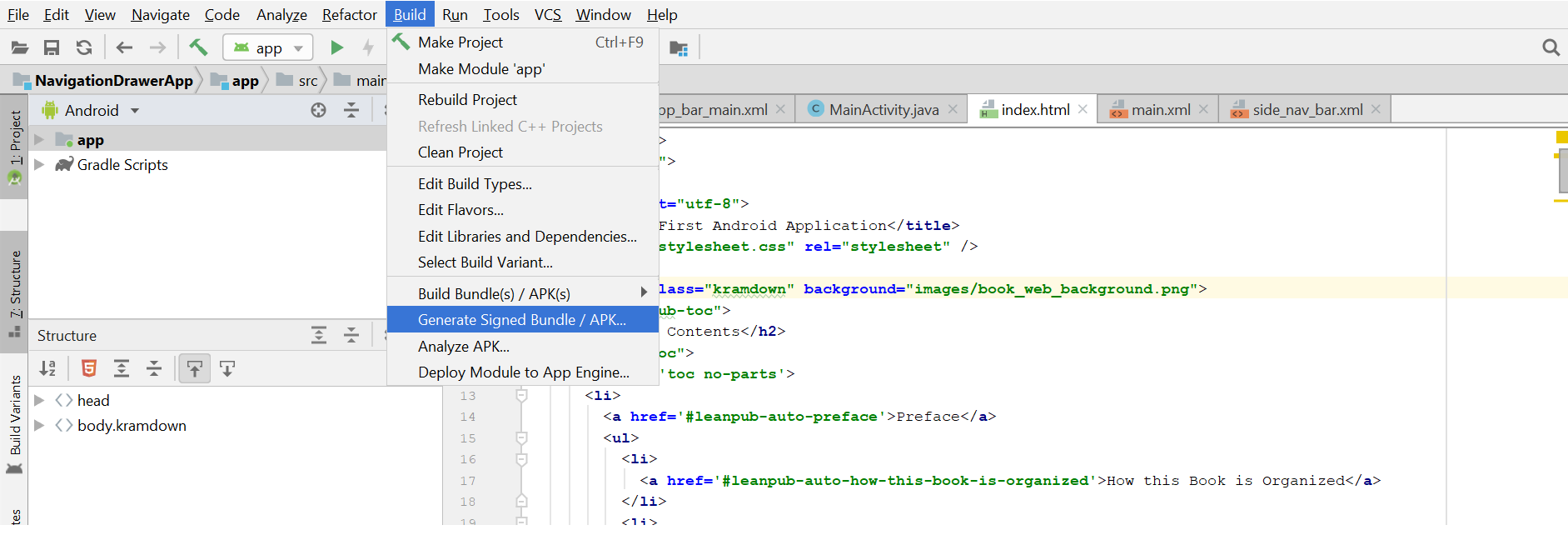This screenshot has height=540, width=1568.
Task: Click Expand All in the Structure toolbar row
Action: [x=122, y=368]
